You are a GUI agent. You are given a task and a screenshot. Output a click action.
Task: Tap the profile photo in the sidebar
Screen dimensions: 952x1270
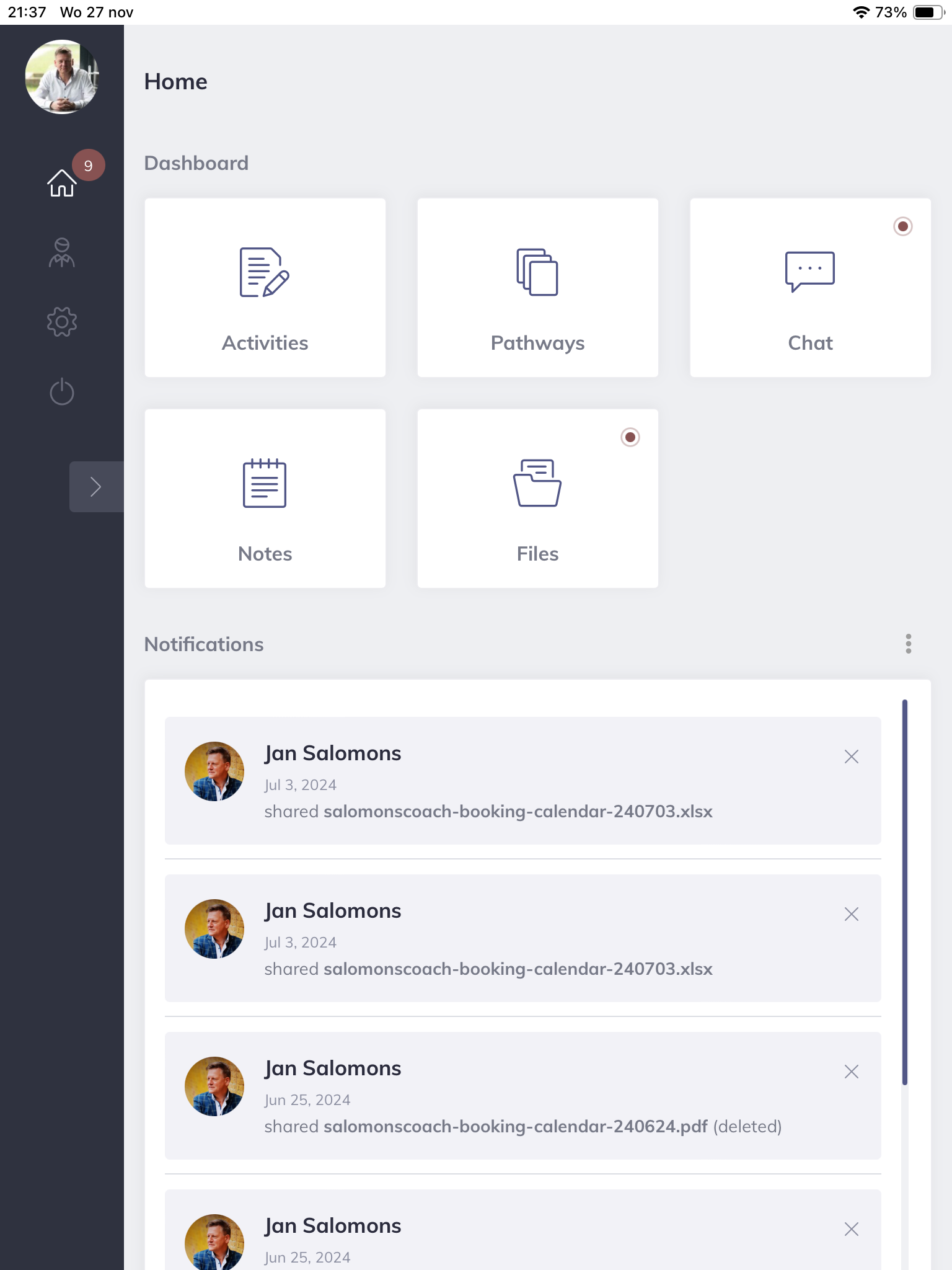coord(61,77)
